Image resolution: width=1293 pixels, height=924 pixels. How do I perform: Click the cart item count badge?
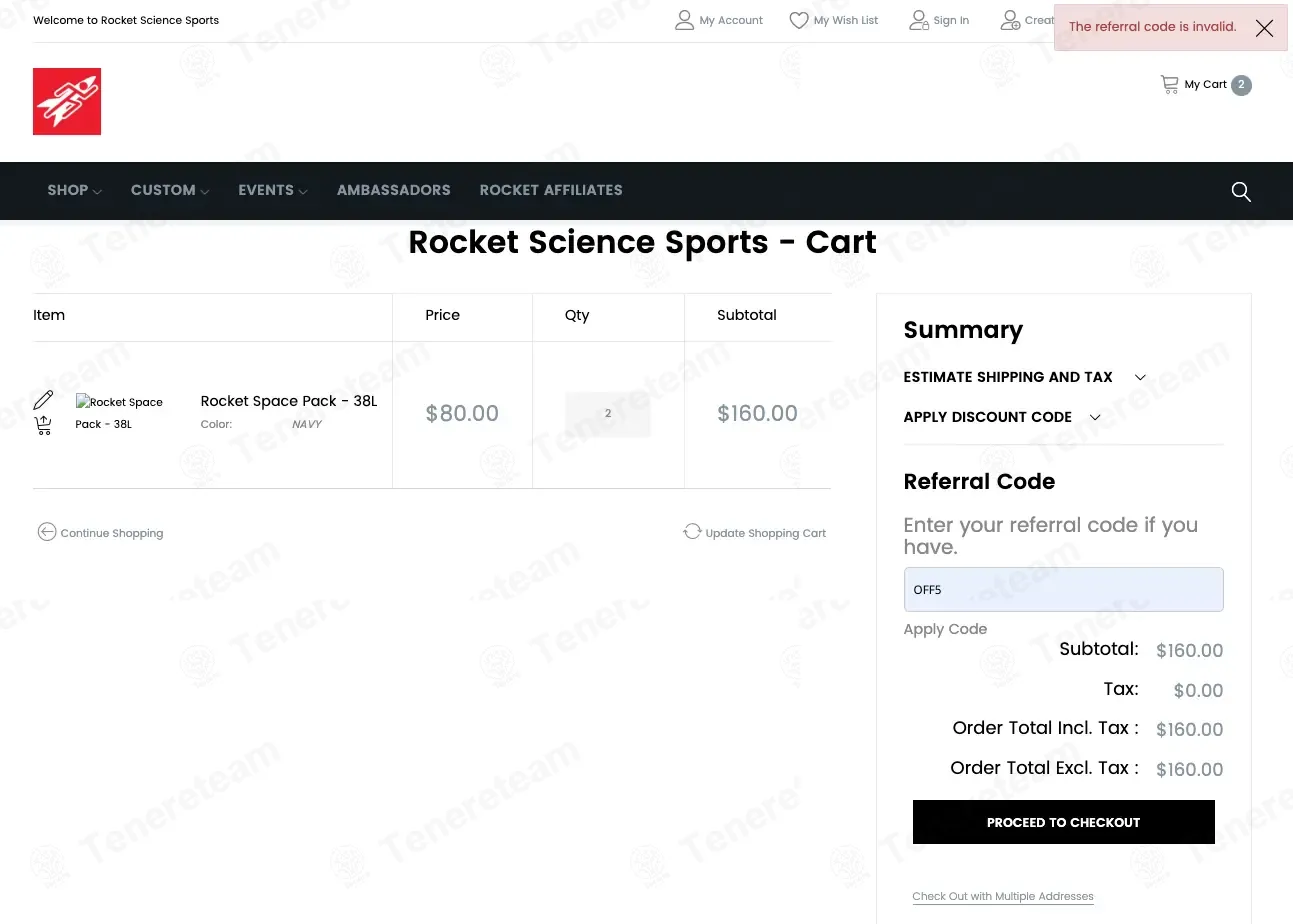pos(1241,85)
